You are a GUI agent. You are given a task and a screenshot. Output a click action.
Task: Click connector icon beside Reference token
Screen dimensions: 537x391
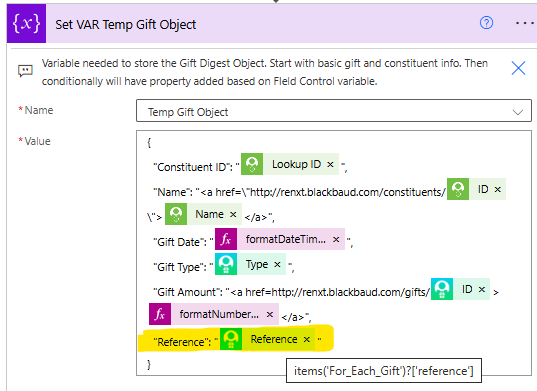231,339
